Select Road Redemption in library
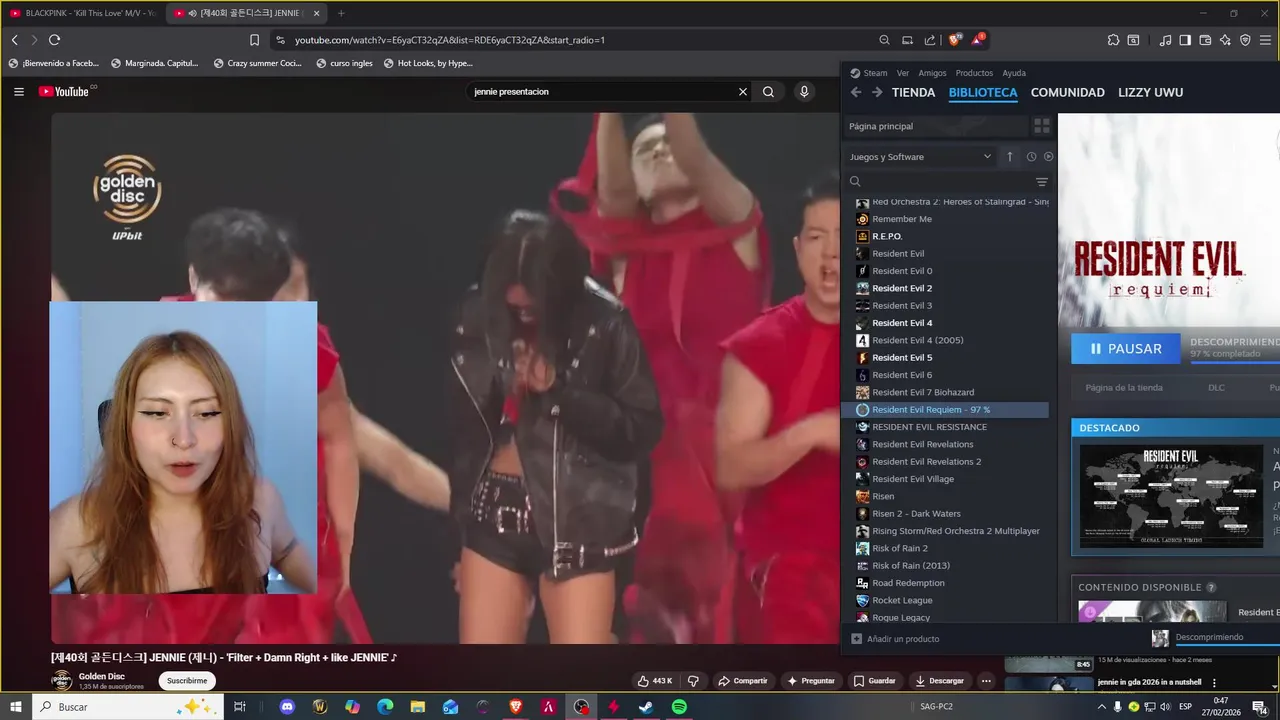 click(944, 583)
